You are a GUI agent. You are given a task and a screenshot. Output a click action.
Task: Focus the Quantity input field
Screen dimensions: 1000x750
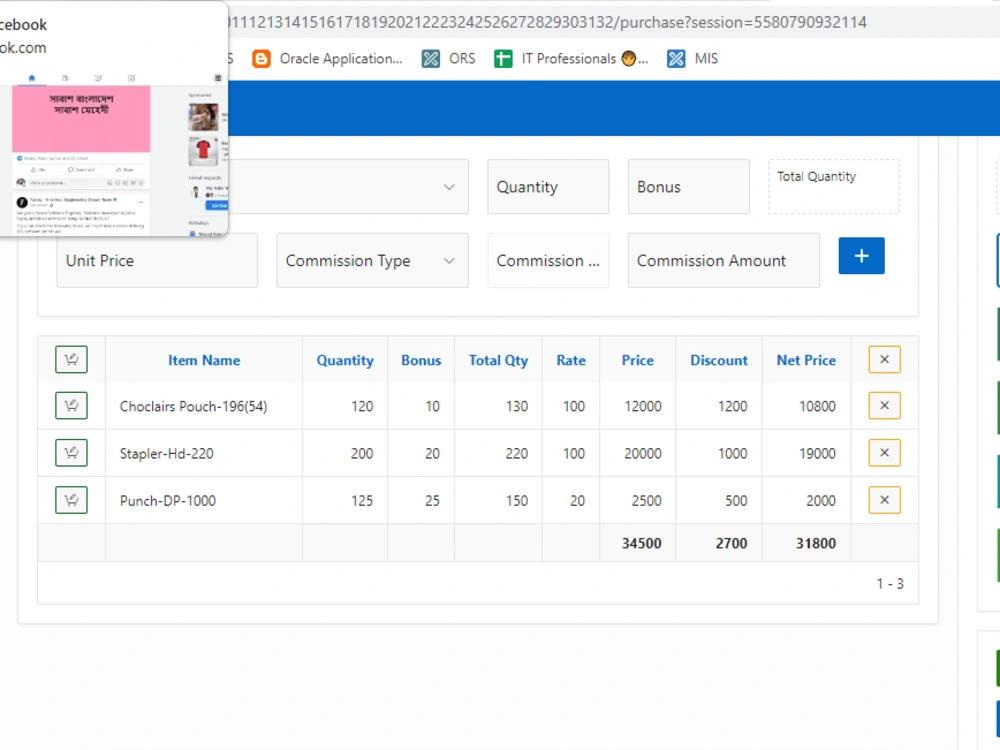(x=548, y=187)
